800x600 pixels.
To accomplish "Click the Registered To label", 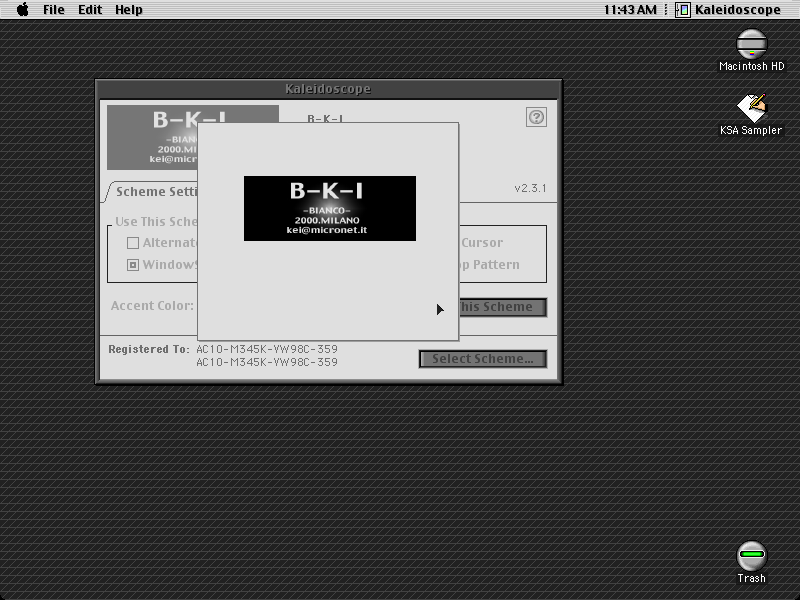I will (x=148, y=349).
